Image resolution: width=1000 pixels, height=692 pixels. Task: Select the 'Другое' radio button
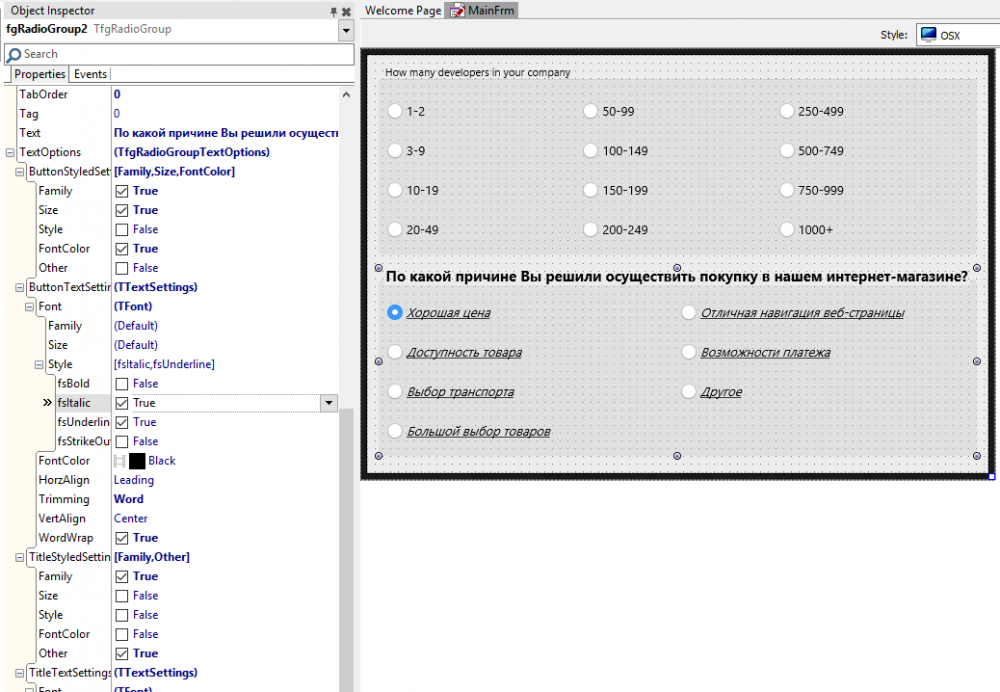688,391
